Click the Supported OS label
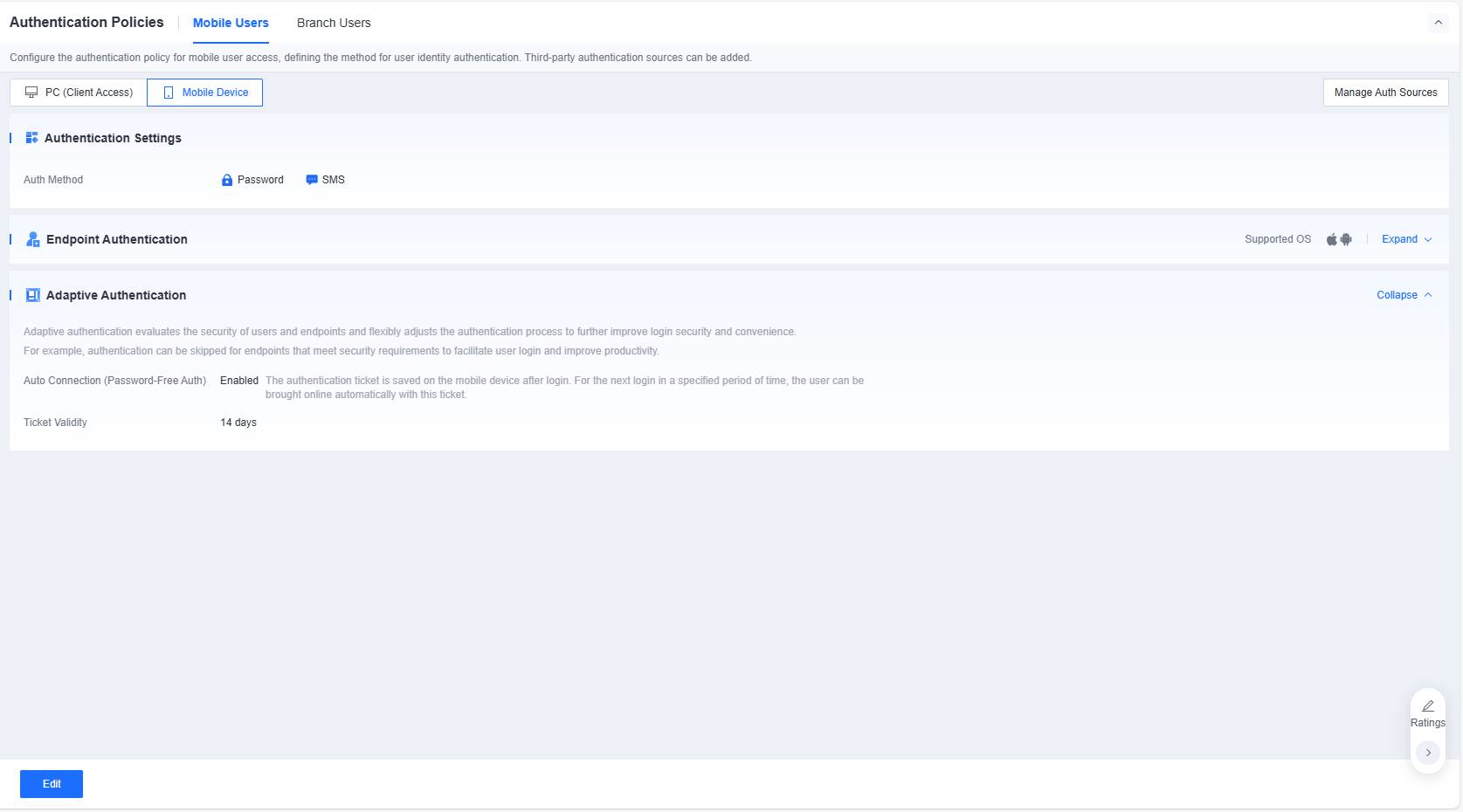Screen dimensions: 1463x812 click(x=1278, y=239)
